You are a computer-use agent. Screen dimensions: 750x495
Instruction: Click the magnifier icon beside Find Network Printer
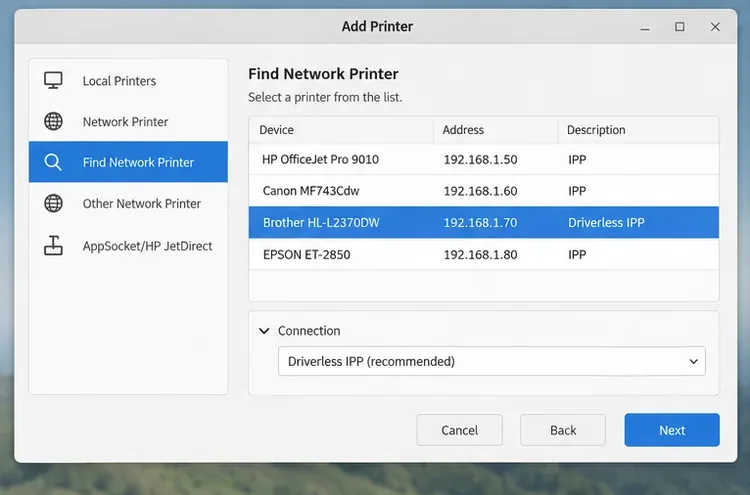53,162
